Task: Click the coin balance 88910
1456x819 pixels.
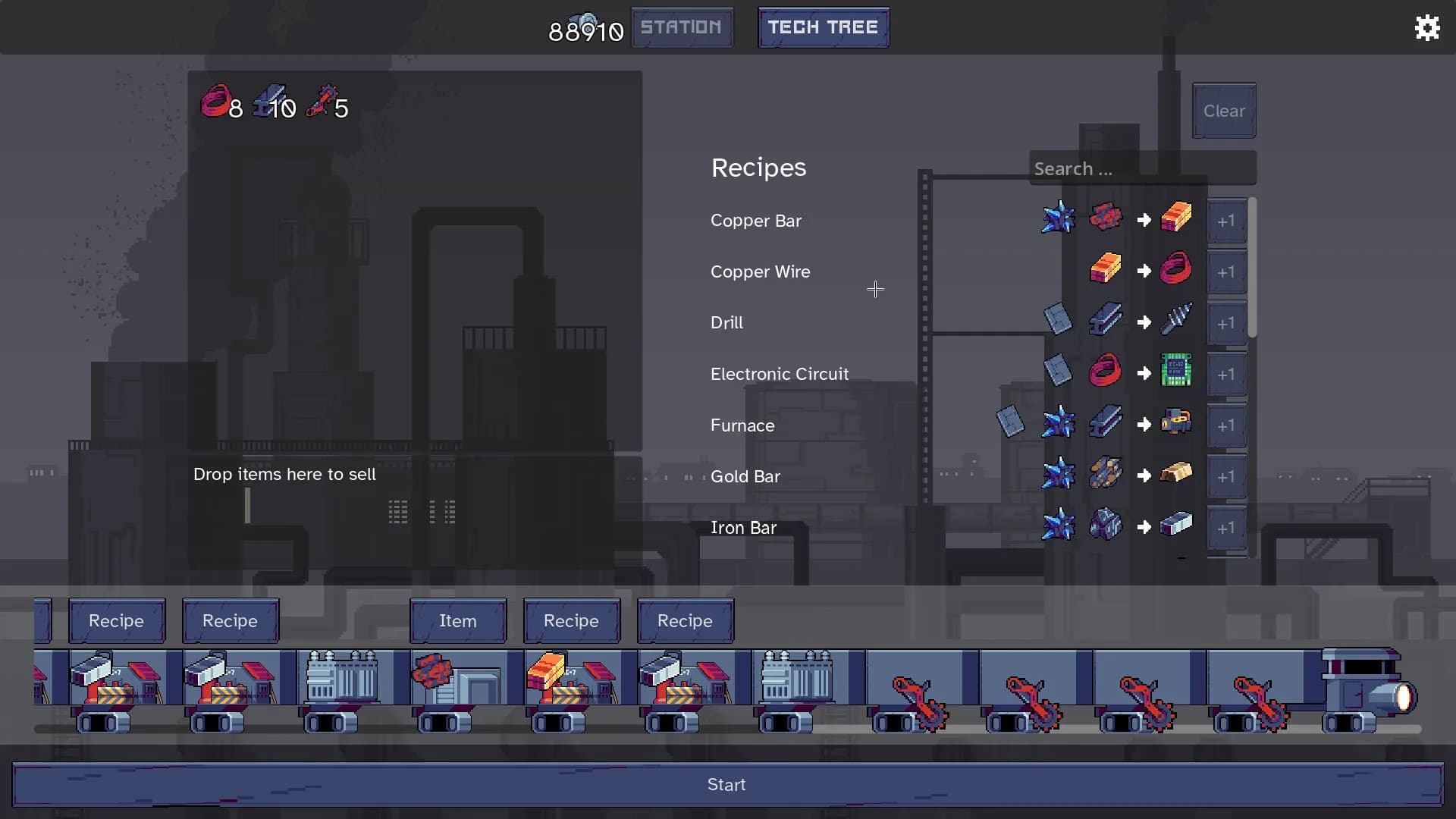Action: pyautogui.click(x=585, y=31)
